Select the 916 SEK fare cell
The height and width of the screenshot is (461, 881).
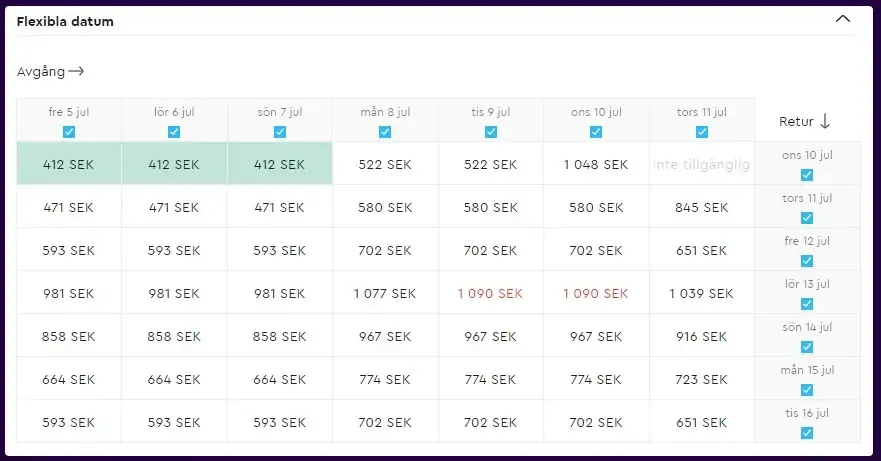pyautogui.click(x=701, y=337)
